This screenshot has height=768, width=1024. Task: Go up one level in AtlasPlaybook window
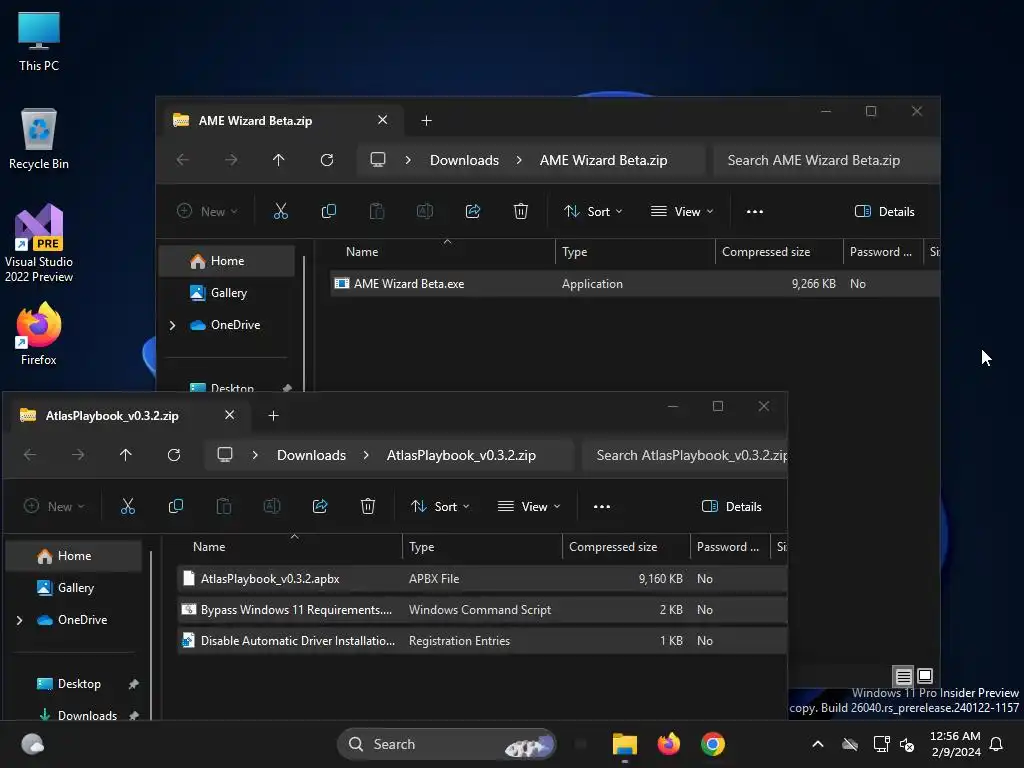click(125, 455)
